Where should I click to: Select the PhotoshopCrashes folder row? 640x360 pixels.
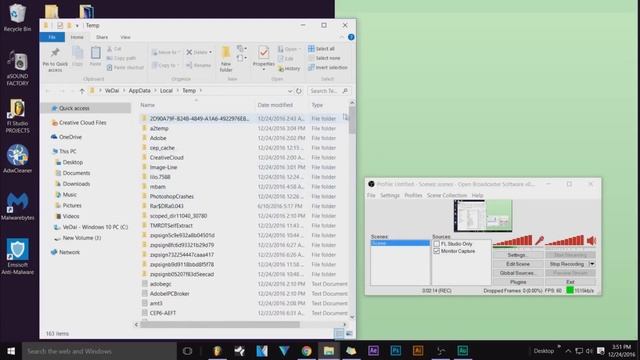(x=244, y=196)
